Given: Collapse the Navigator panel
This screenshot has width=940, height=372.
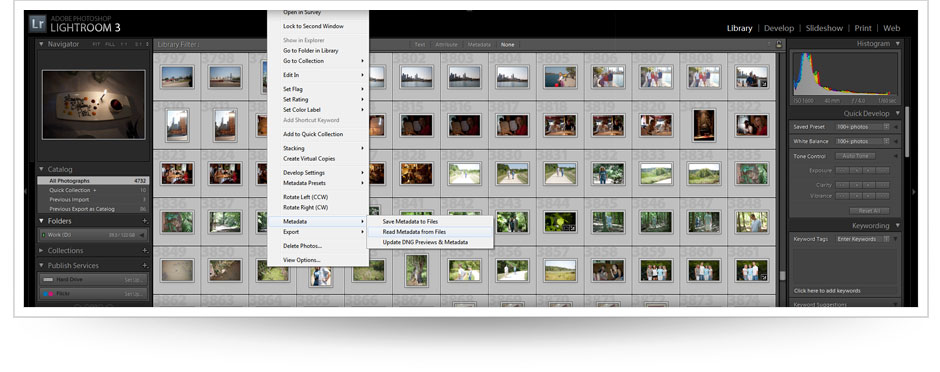Looking at the screenshot, I should click(x=41, y=44).
